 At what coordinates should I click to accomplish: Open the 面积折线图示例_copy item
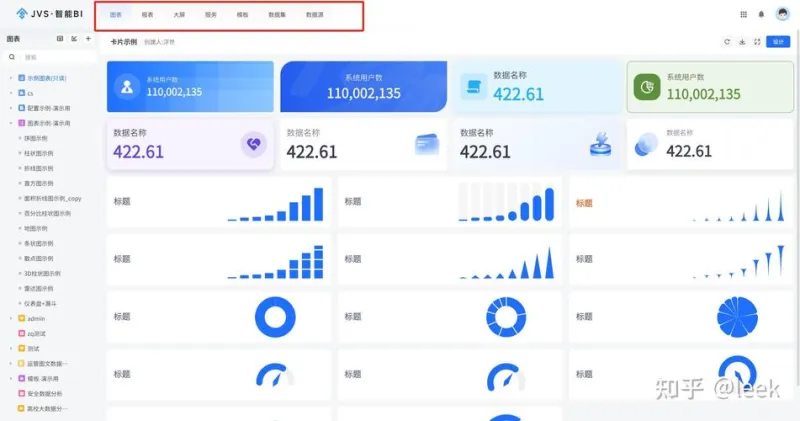coord(53,199)
